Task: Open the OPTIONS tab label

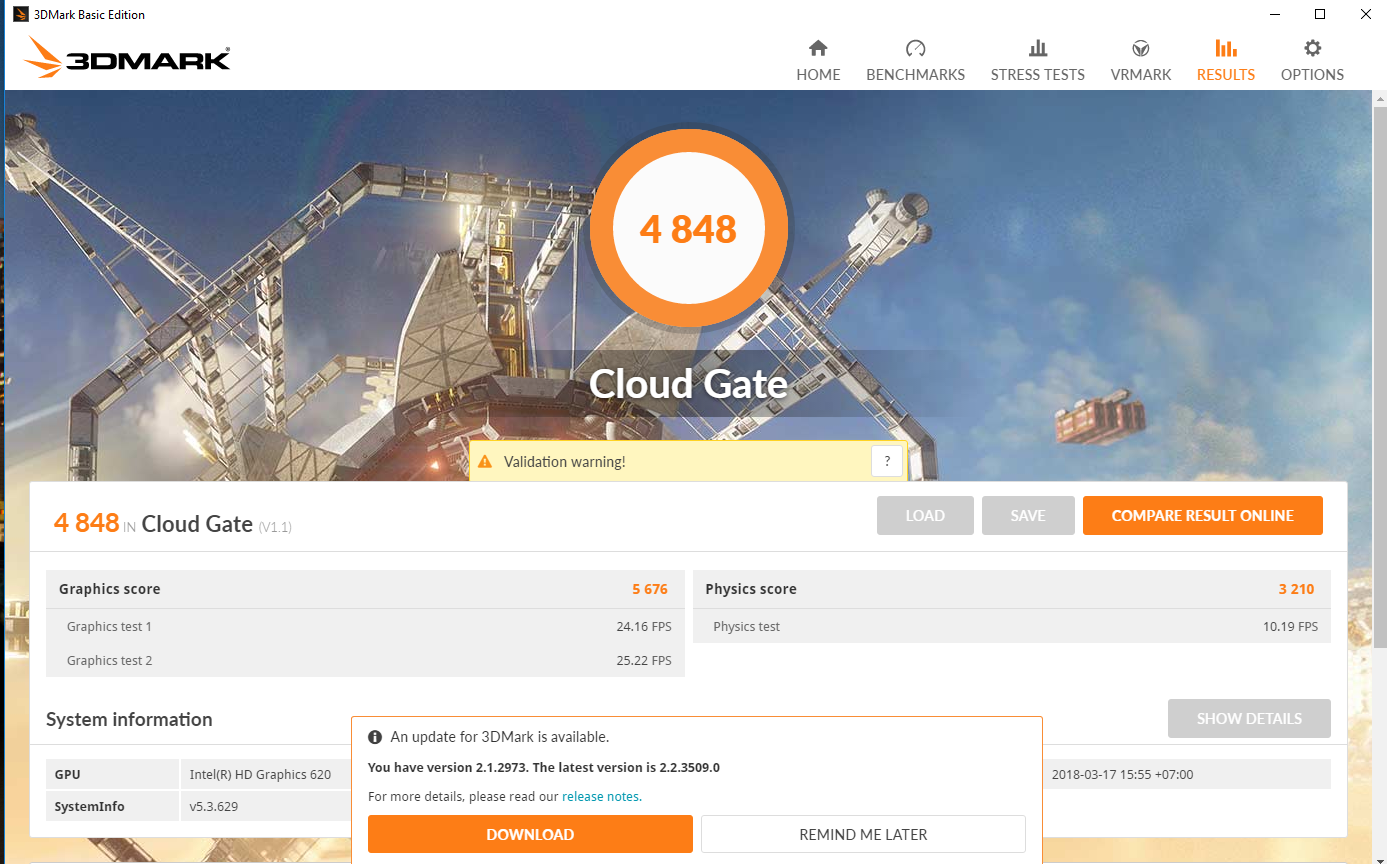Action: click(1312, 74)
